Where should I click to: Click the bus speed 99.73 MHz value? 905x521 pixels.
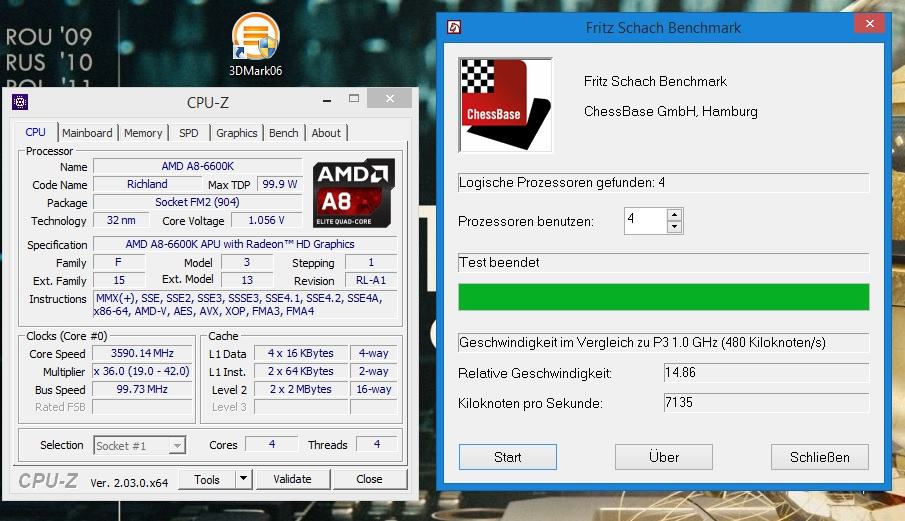pos(142,389)
